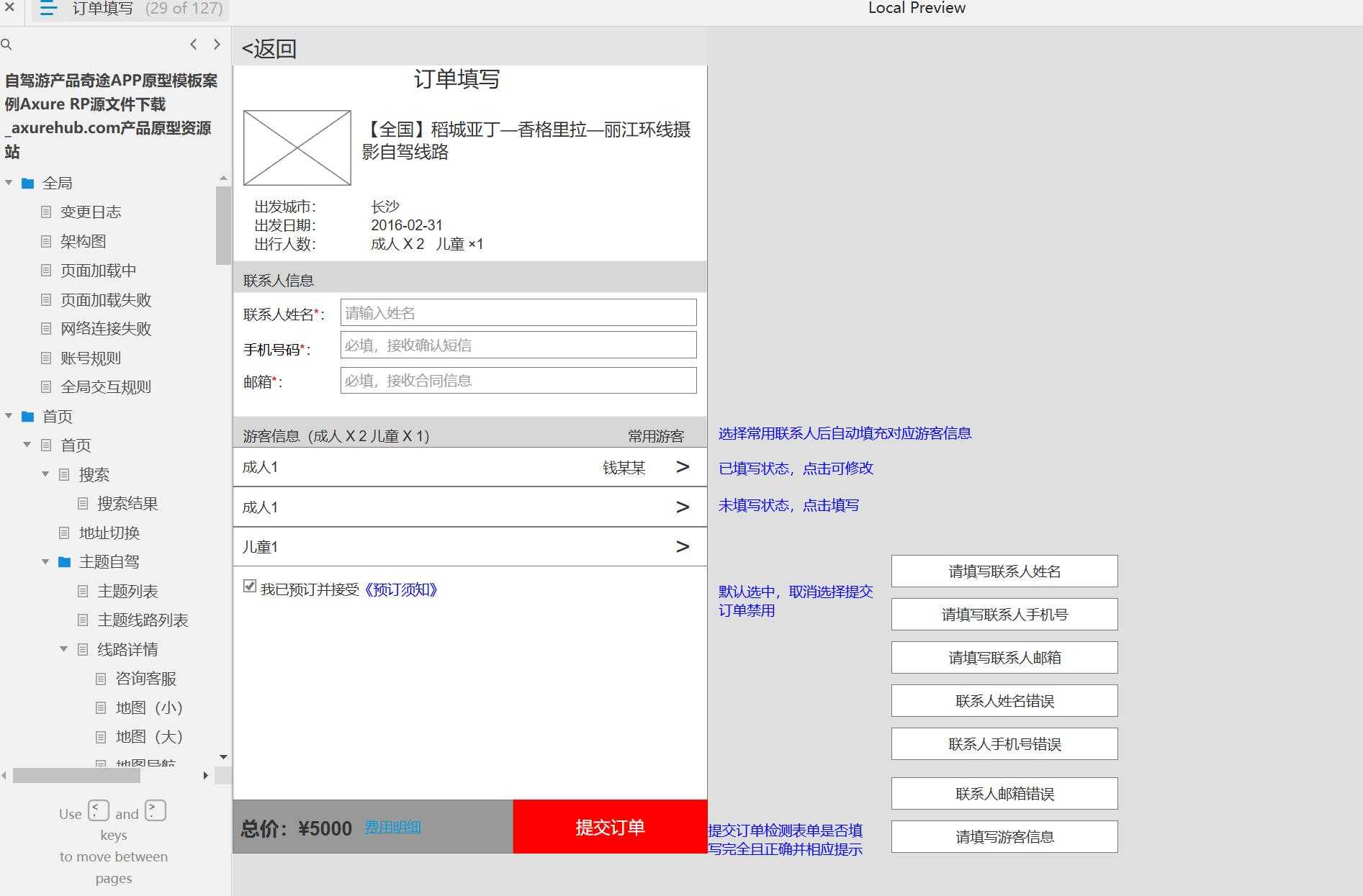
Task: Open the 网络连接失败 page
Action: 106,329
